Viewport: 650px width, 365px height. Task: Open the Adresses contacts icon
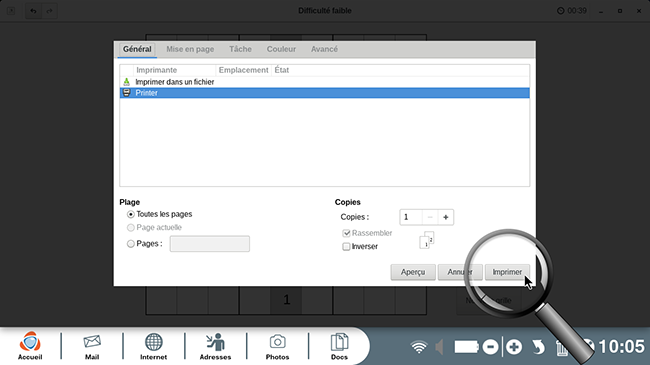point(215,345)
